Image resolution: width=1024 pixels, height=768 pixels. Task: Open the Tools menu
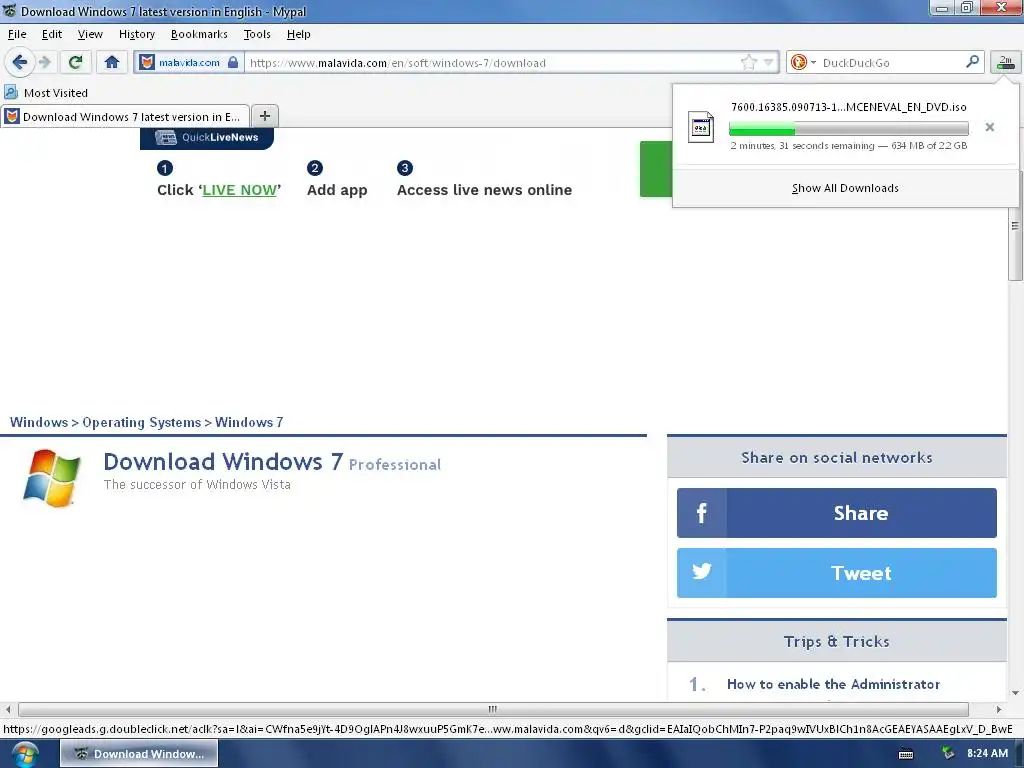(257, 35)
